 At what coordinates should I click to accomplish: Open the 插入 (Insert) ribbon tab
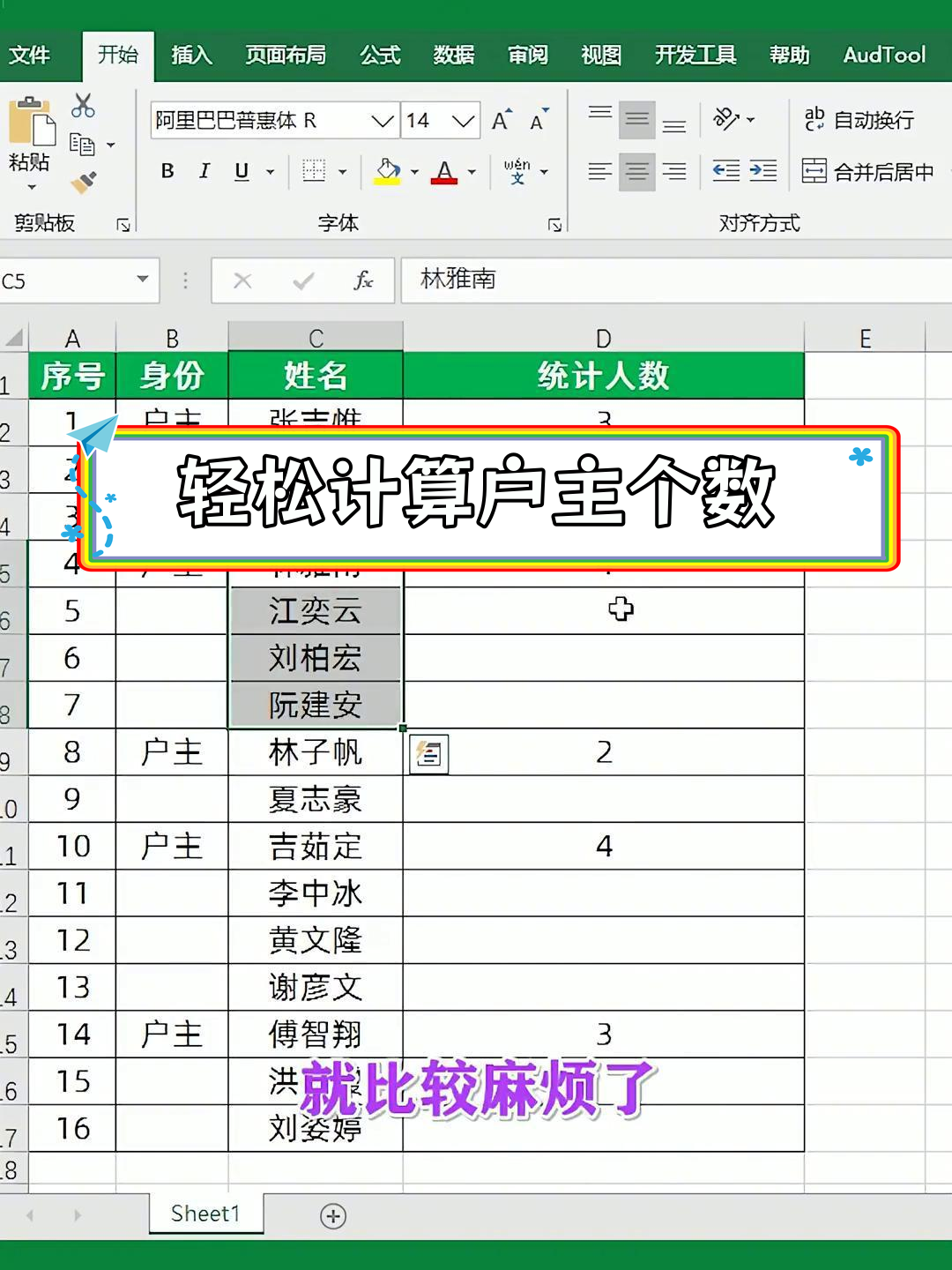191,56
